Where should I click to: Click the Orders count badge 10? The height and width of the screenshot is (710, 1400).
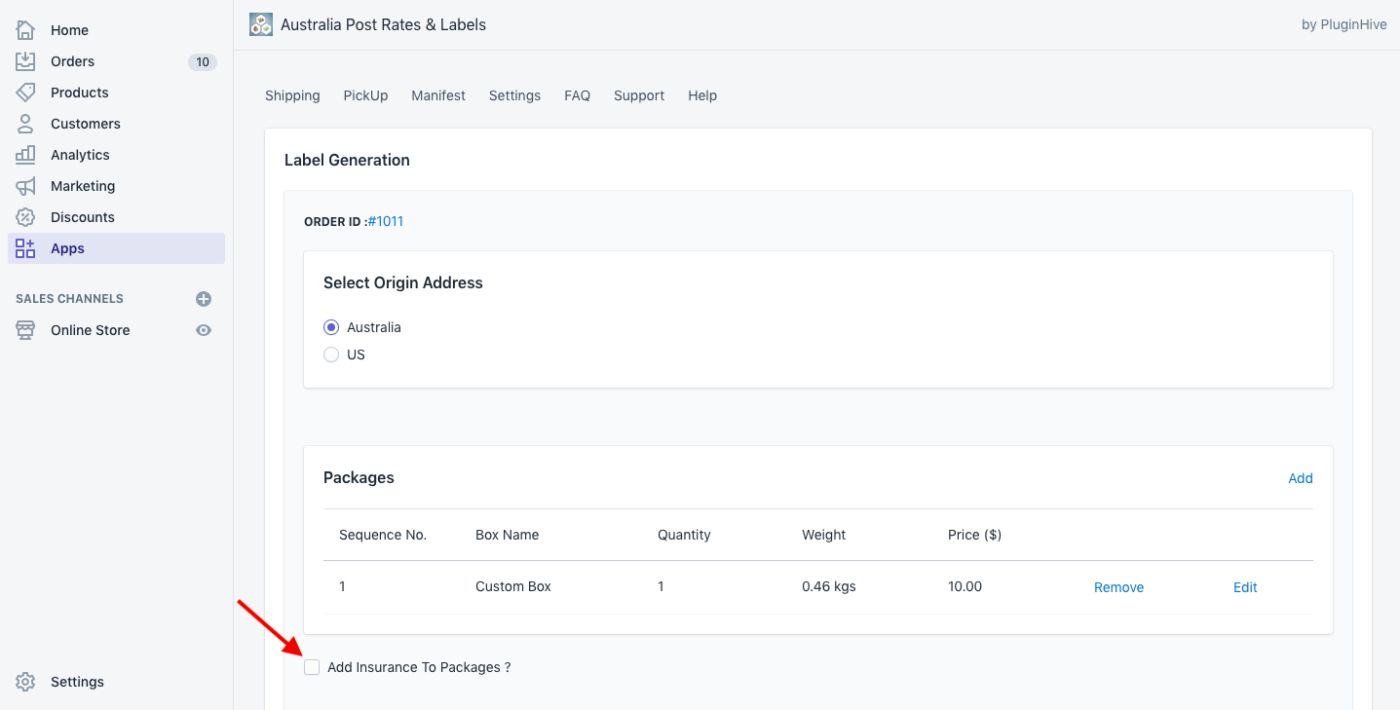pyautogui.click(x=202, y=62)
